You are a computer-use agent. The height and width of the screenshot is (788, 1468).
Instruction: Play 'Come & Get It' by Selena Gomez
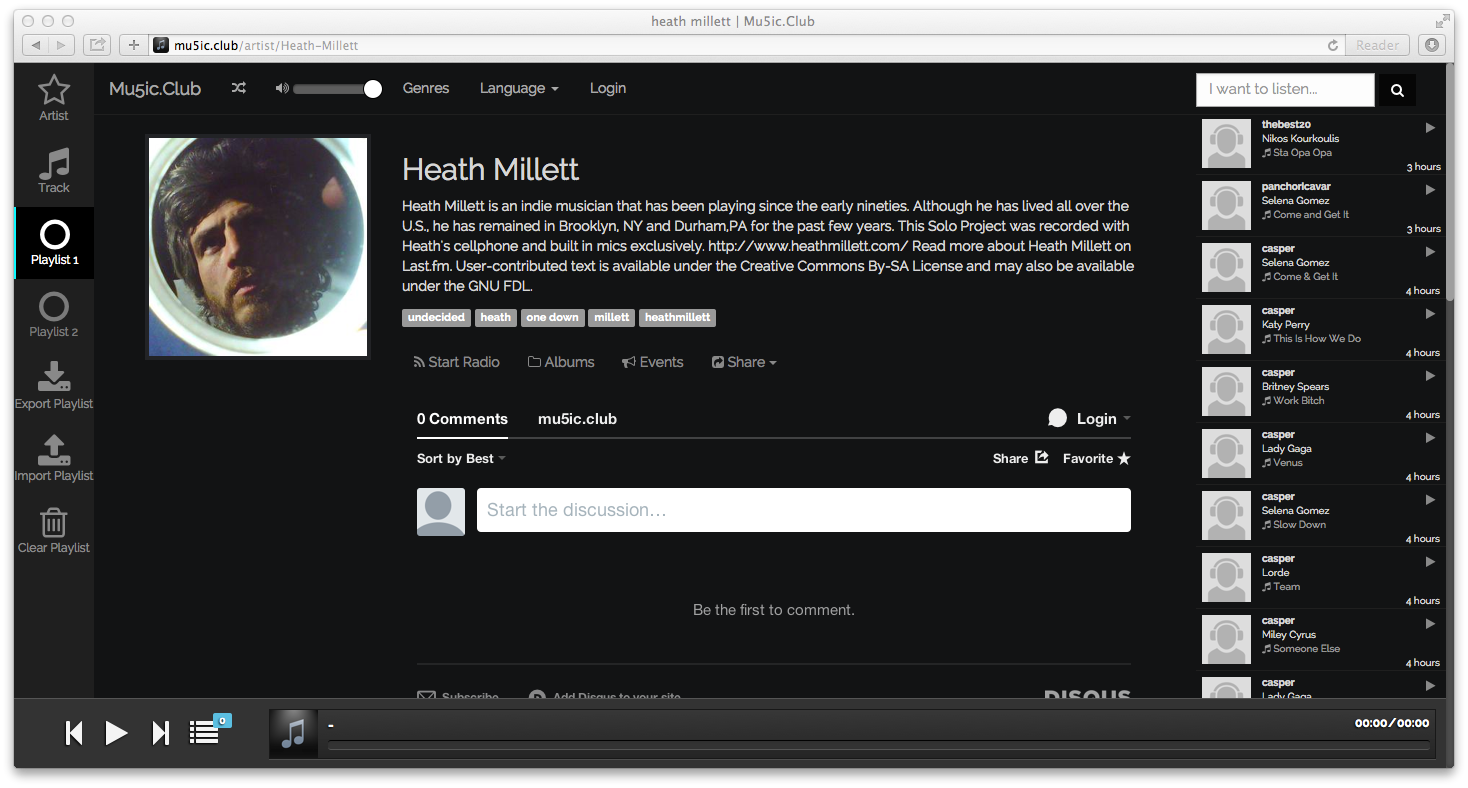pos(1430,251)
